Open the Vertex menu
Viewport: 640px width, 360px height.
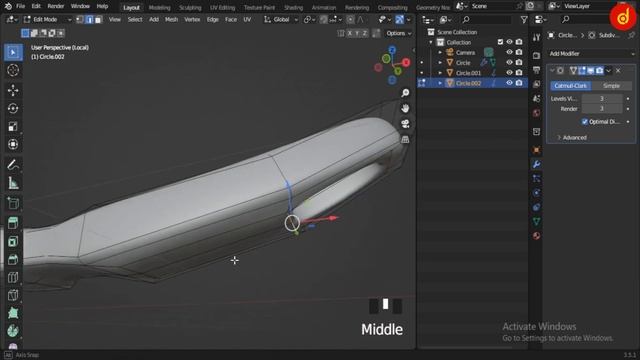click(192, 20)
